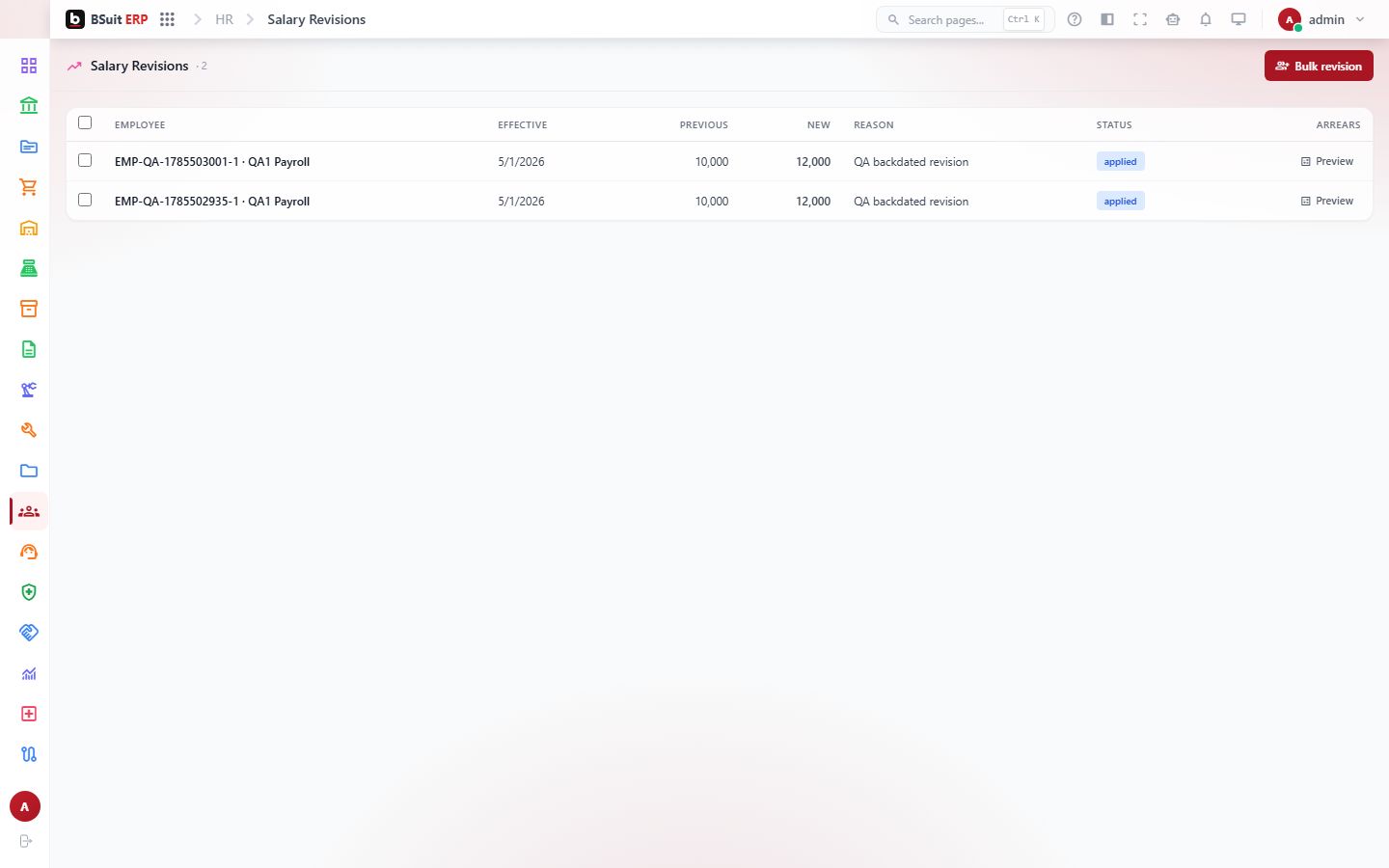Preview arrears for EMP-QA-1785502935-1

tap(1327, 201)
